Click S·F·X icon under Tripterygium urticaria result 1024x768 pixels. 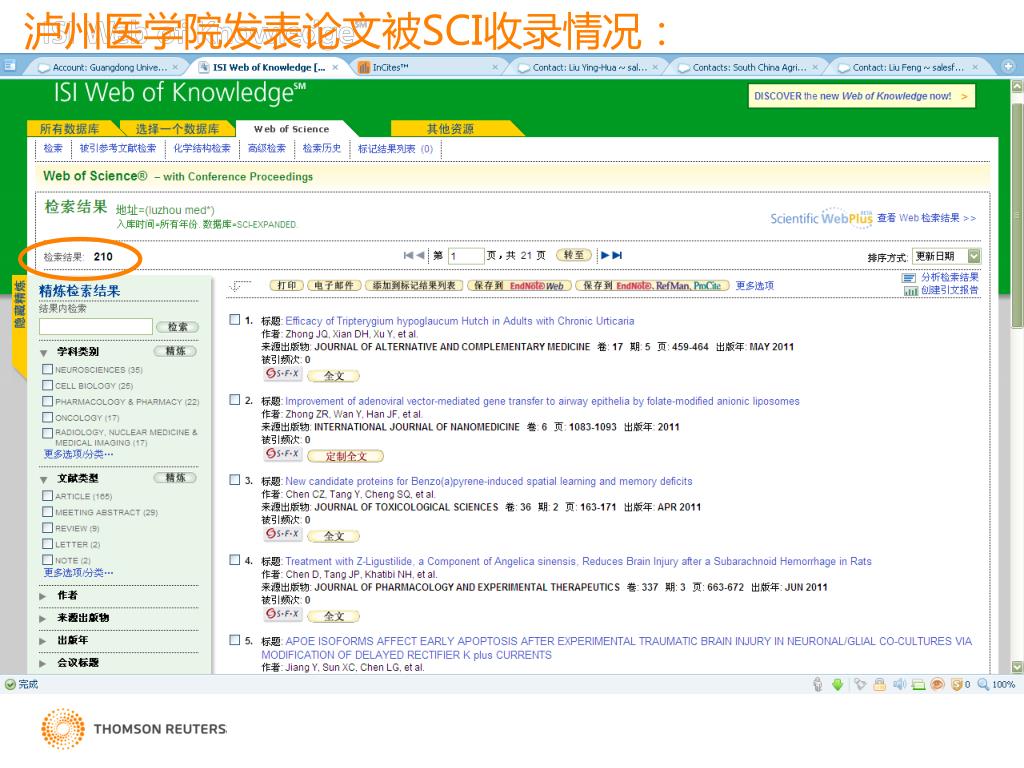[x=283, y=374]
